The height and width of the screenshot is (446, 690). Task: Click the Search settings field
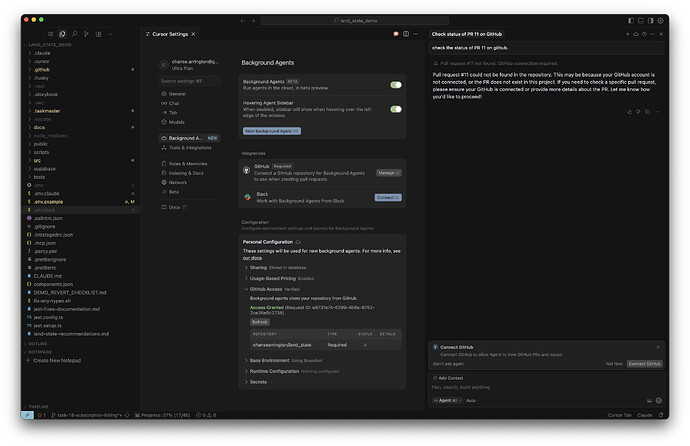point(190,81)
